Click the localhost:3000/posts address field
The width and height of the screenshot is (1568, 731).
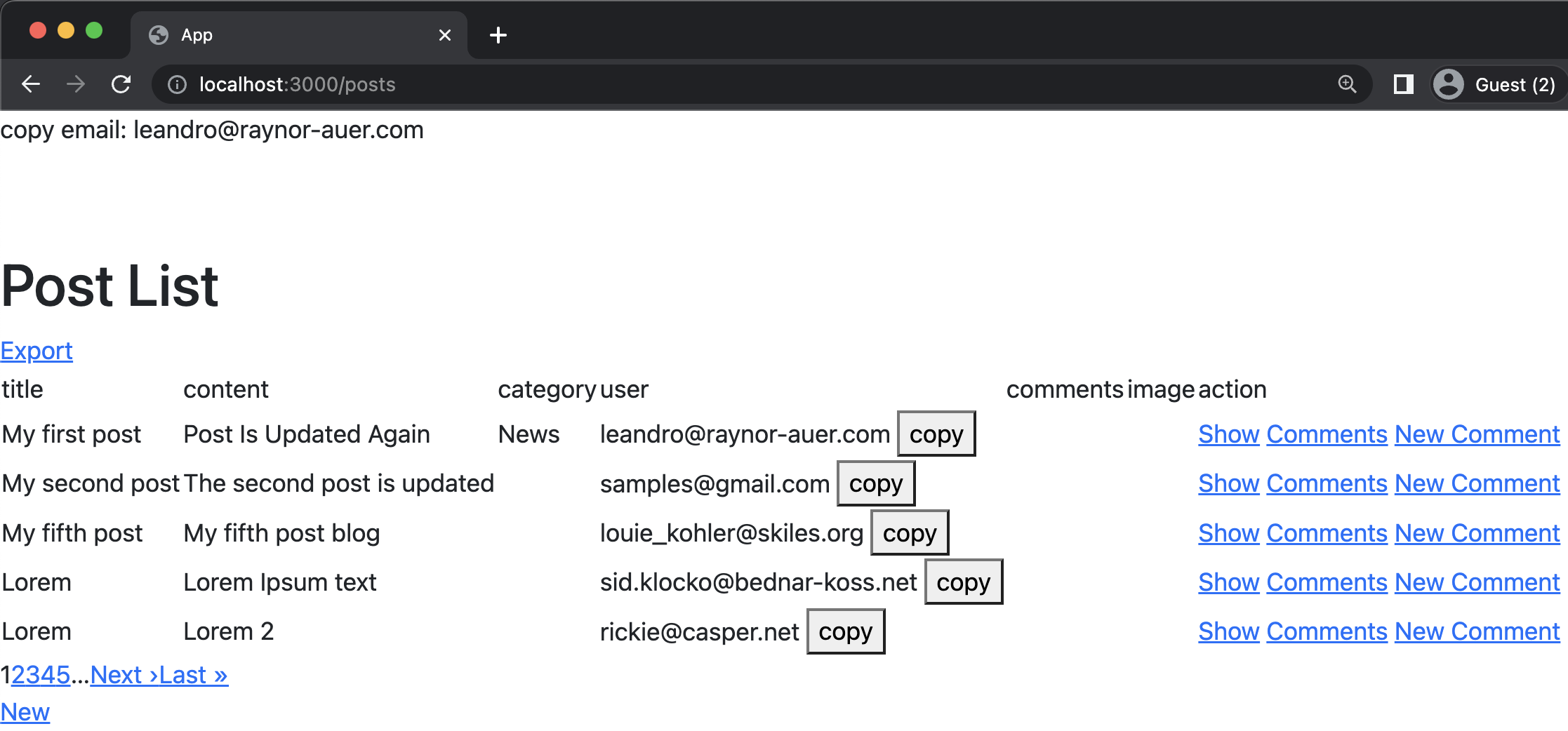coord(702,85)
